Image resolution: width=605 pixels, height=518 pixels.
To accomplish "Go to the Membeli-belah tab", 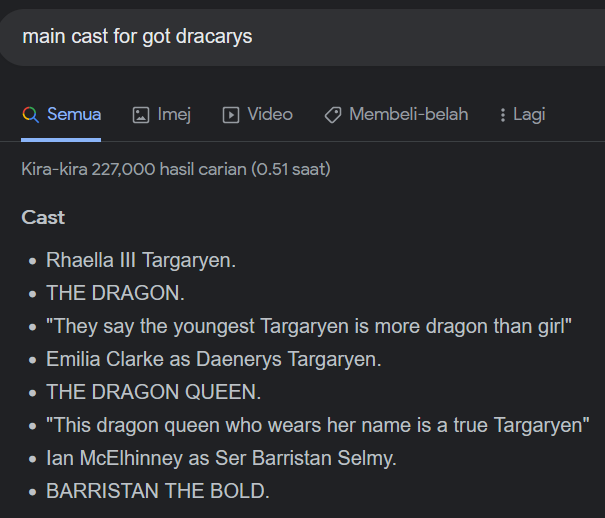I will pos(408,114).
